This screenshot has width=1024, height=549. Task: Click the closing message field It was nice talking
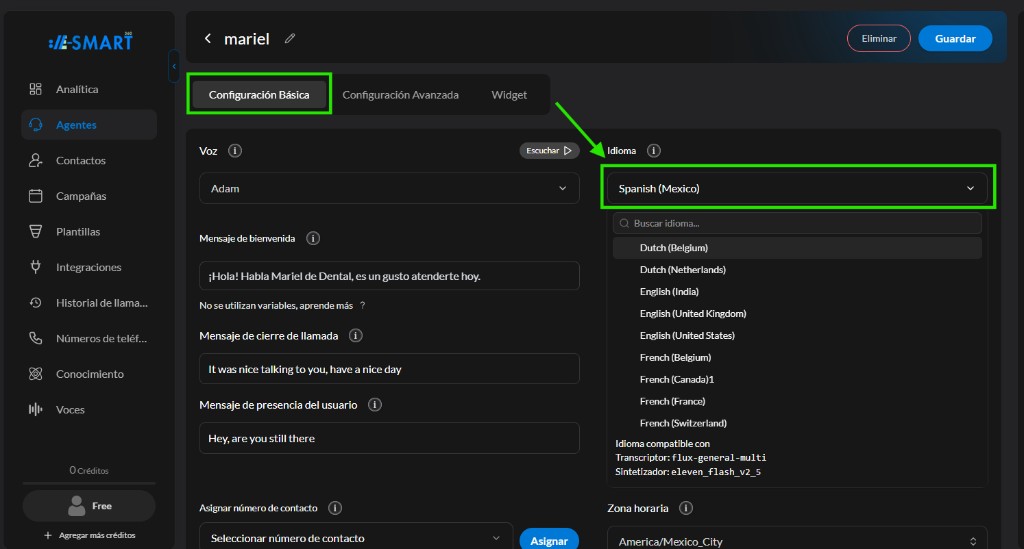point(389,369)
